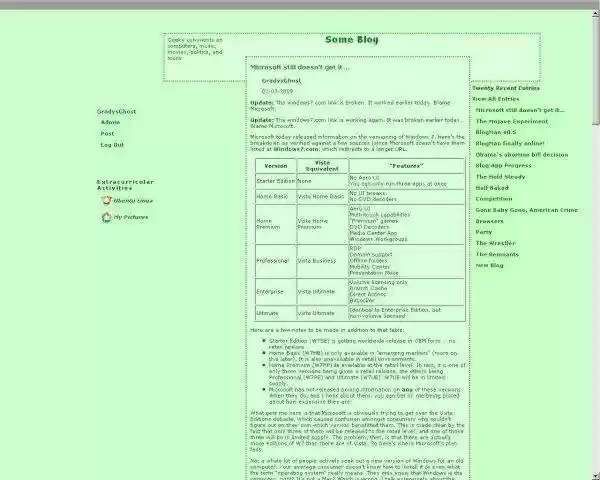Click the blog tagline about geeky comments
The width and height of the screenshot is (600, 480).
point(195,49)
